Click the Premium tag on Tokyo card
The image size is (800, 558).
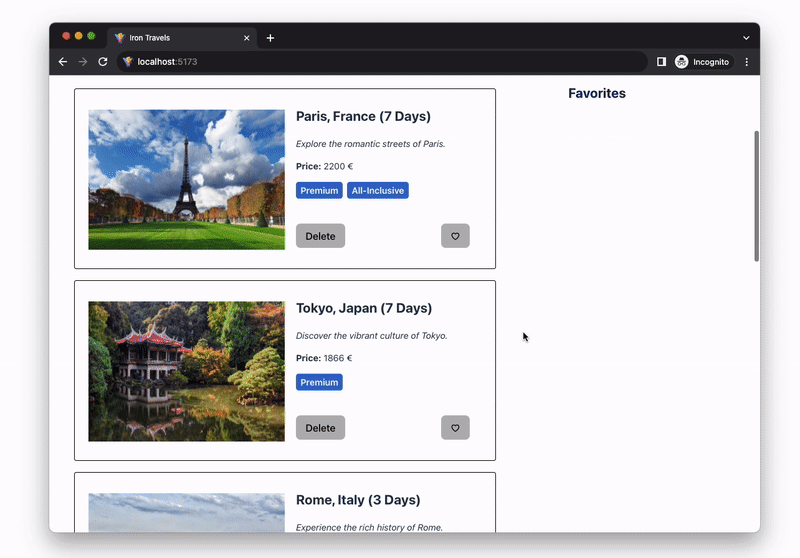tap(319, 383)
